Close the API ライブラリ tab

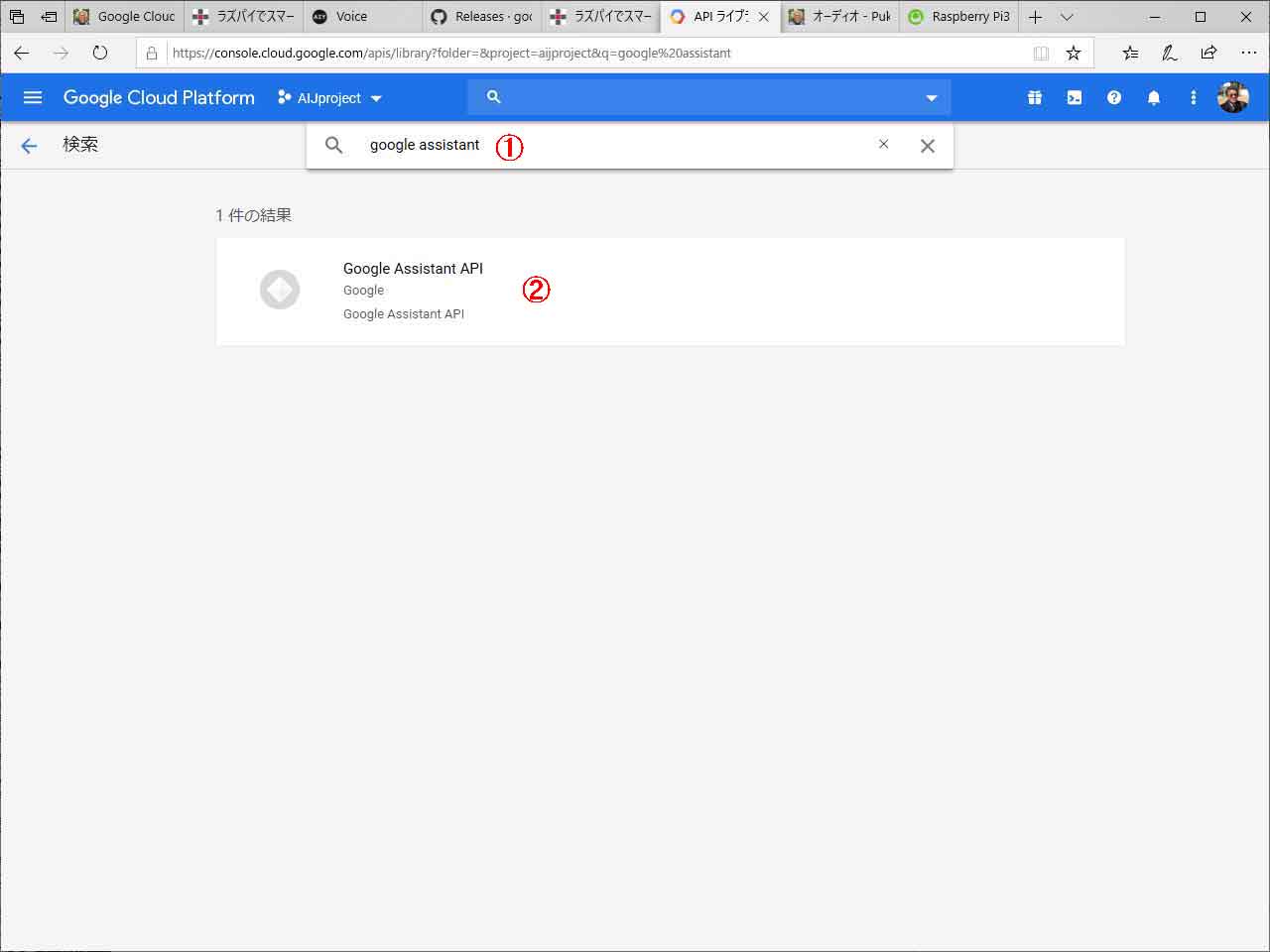(764, 17)
